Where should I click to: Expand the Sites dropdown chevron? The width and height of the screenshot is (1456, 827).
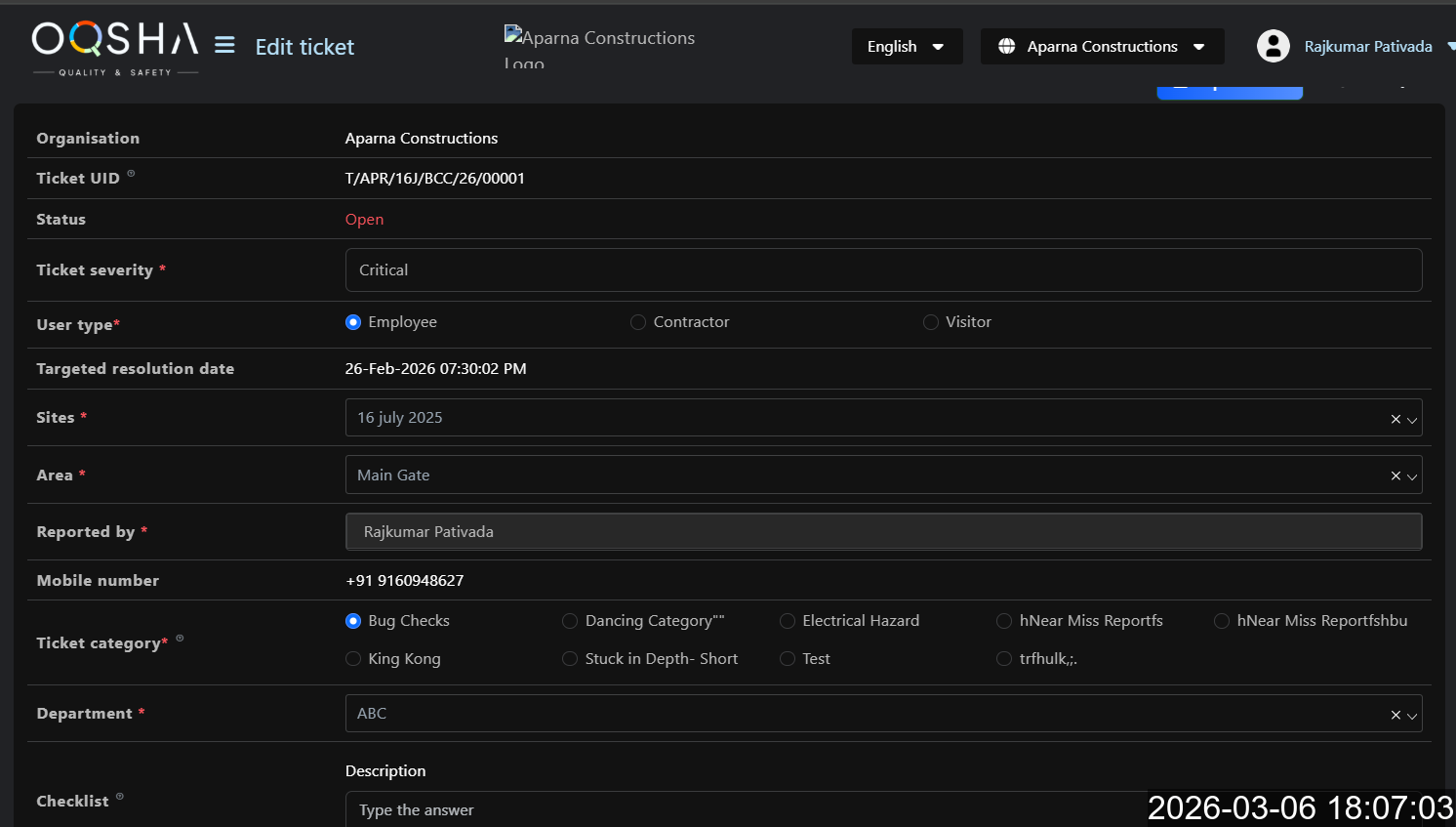point(1411,420)
